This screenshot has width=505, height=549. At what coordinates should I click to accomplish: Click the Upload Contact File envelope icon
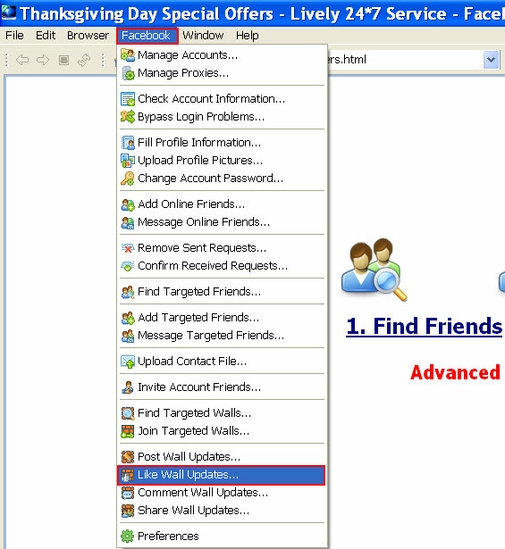pyautogui.click(x=127, y=361)
